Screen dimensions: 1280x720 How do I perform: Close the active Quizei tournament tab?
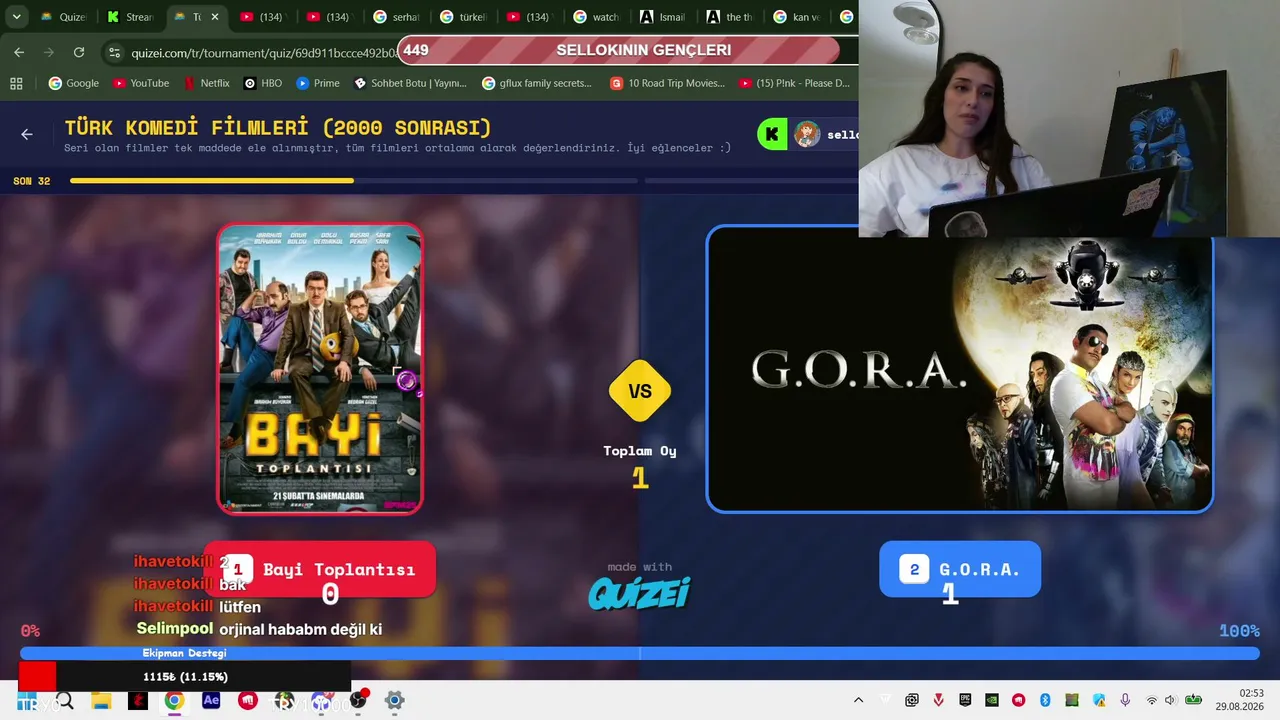click(214, 17)
